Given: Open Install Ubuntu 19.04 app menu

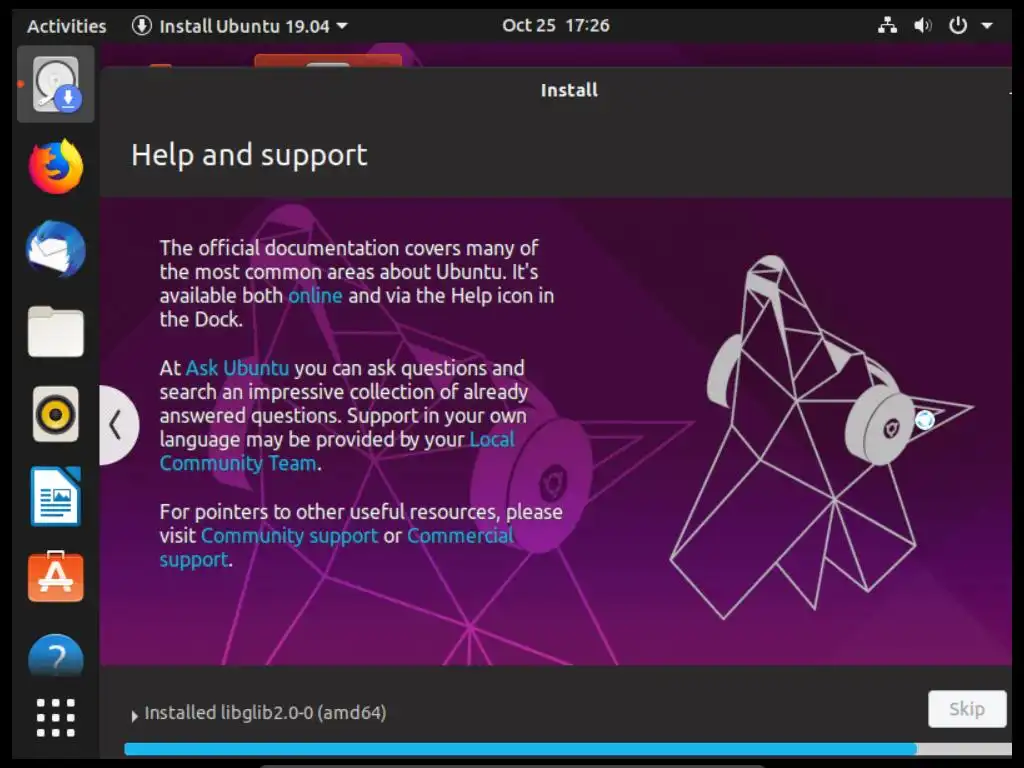Looking at the screenshot, I should (240, 26).
